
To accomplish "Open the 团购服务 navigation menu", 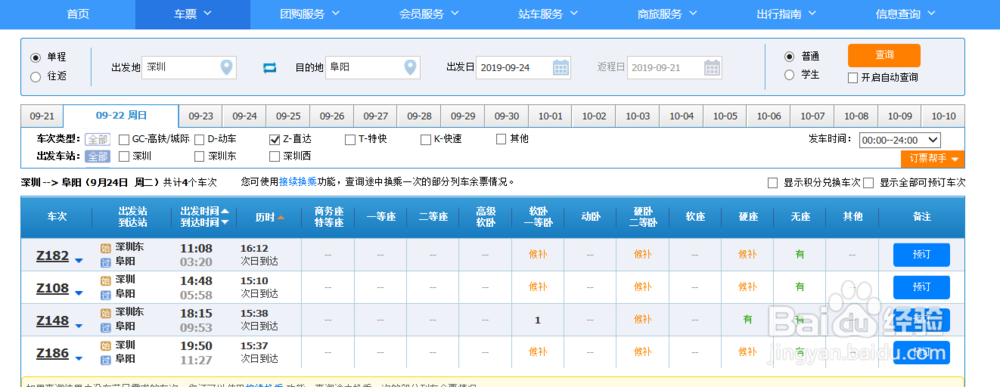I will click(x=310, y=14).
